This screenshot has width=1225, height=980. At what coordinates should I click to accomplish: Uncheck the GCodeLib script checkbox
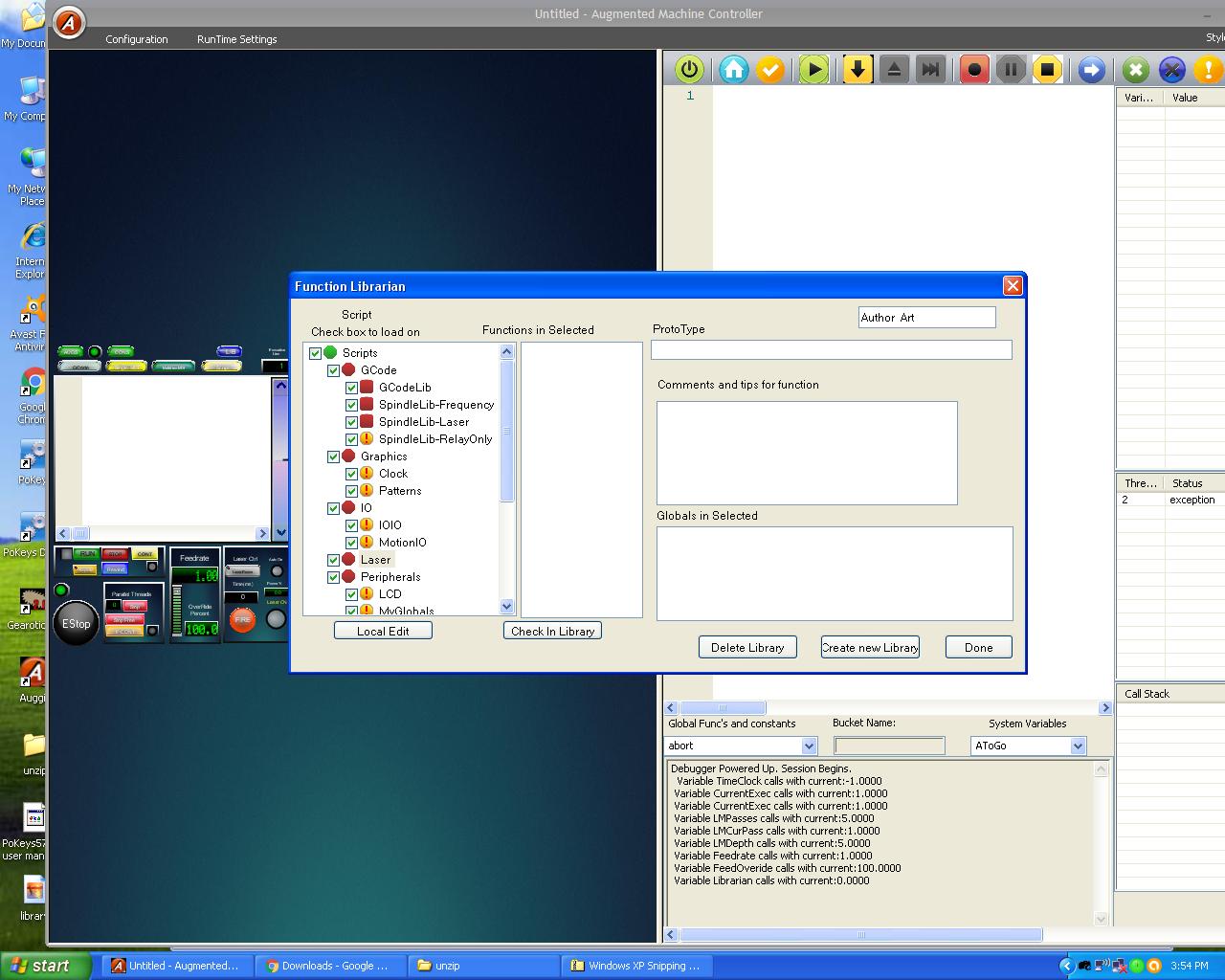coord(351,388)
